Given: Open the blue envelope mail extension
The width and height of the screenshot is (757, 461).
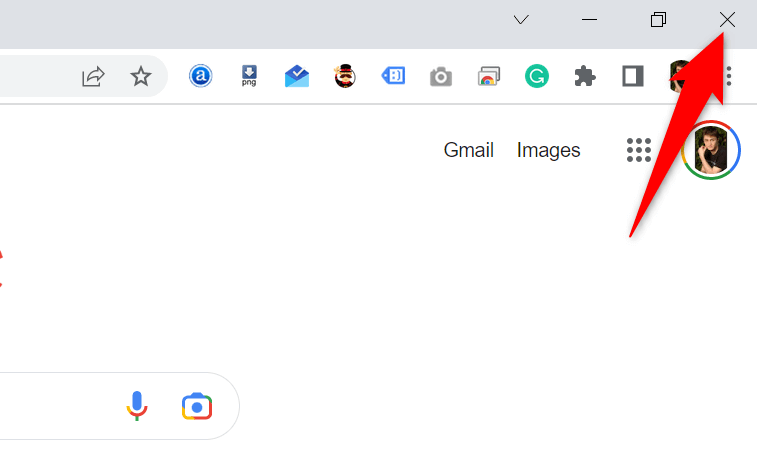Looking at the screenshot, I should tap(297, 77).
